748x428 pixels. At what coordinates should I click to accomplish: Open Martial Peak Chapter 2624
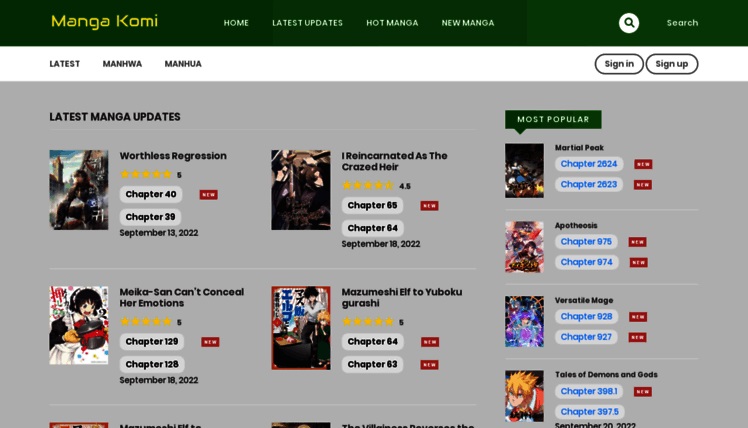[589, 164]
